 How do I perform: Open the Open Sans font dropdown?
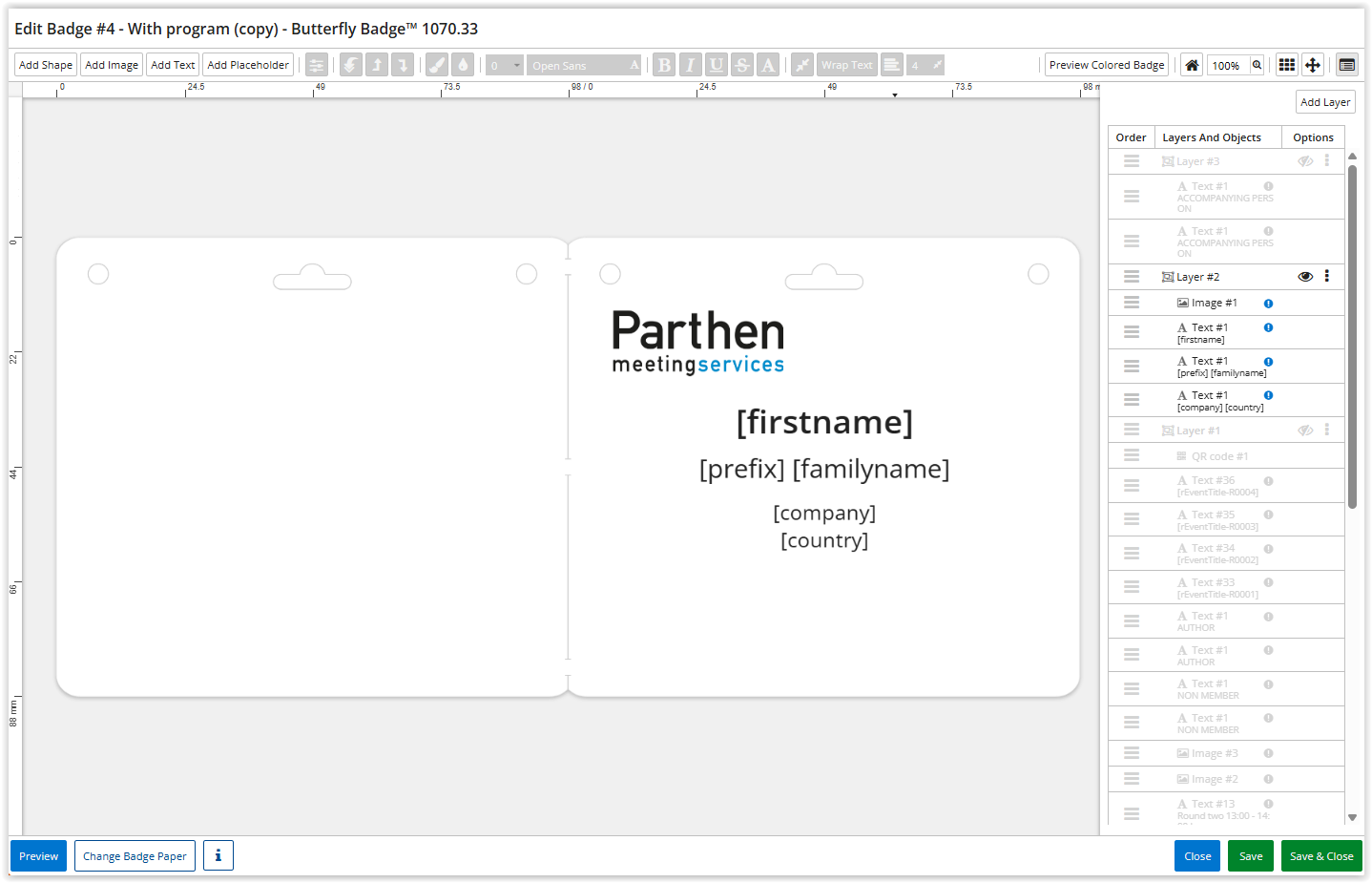(584, 65)
